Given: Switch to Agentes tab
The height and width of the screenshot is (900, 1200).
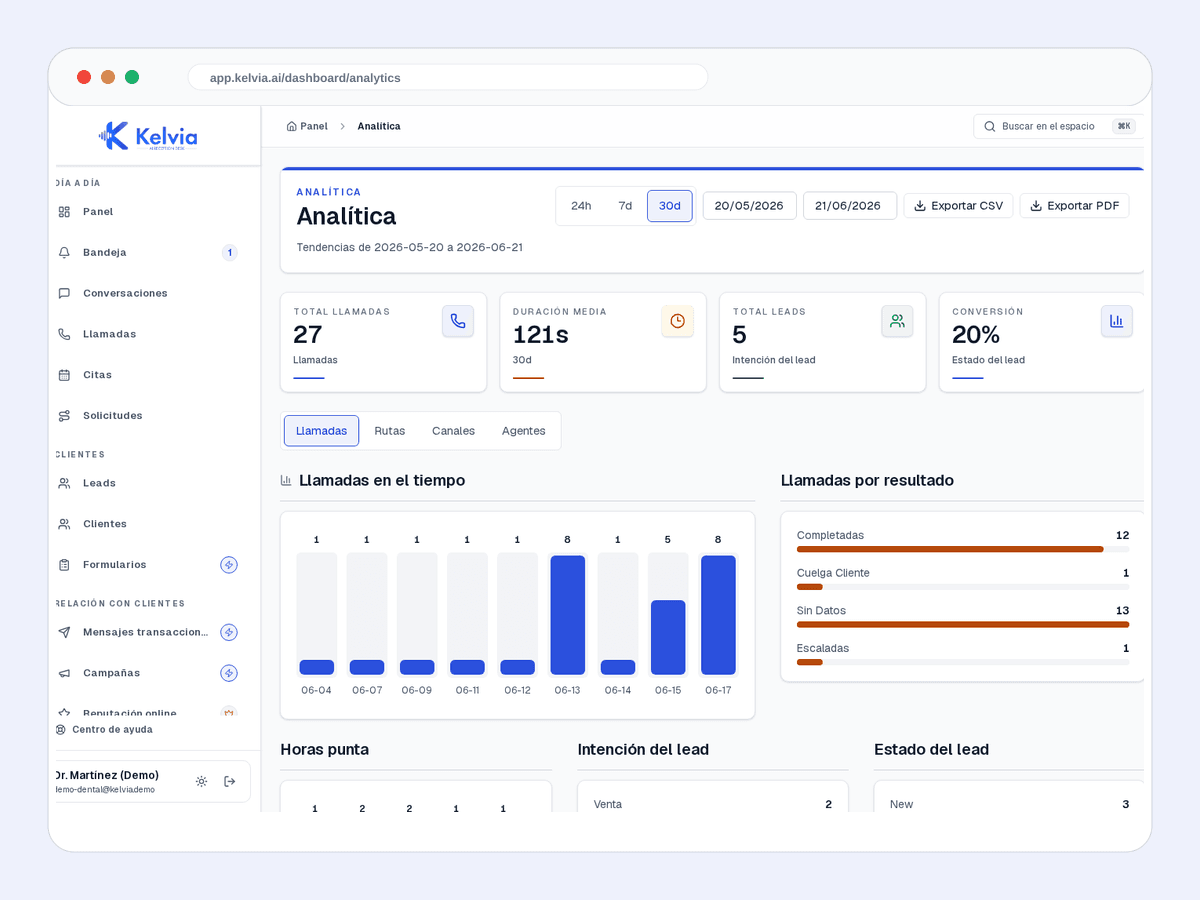Looking at the screenshot, I should (x=524, y=431).
